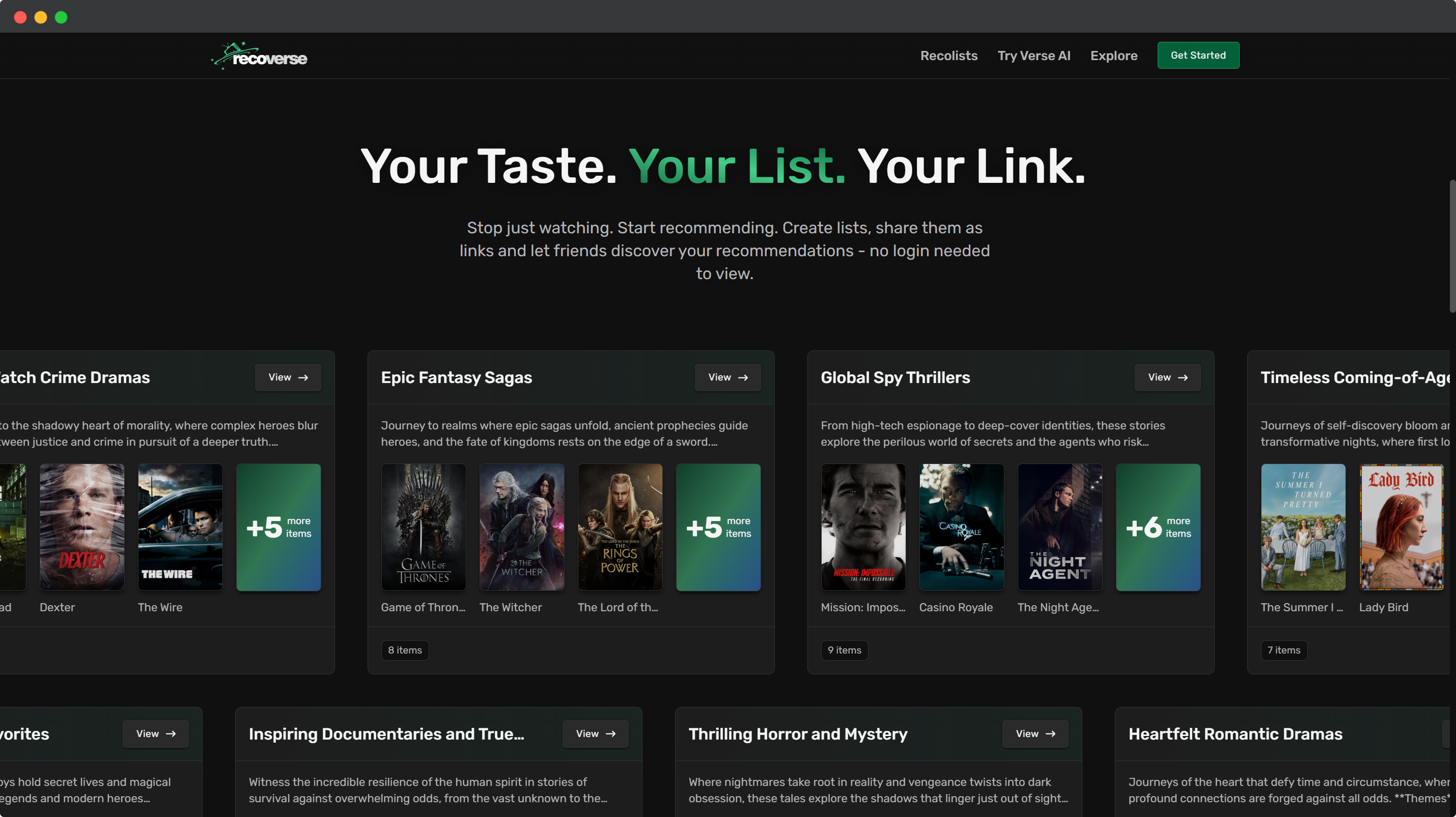The width and height of the screenshot is (1456, 817).
Task: View the Epic Fantasy Sagas list
Action: point(727,377)
